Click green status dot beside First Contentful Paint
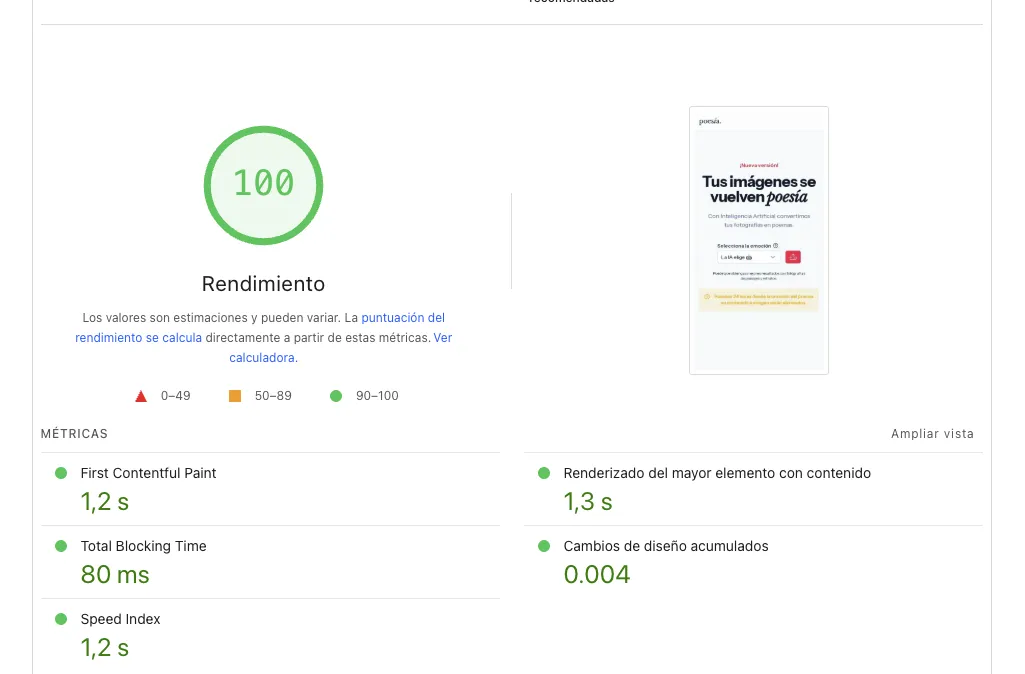Screen dimensions: 1025x674 pos(61,473)
